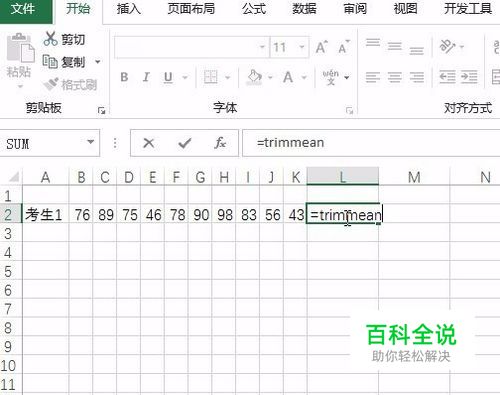Click the Fill Color bucket icon

point(254,77)
